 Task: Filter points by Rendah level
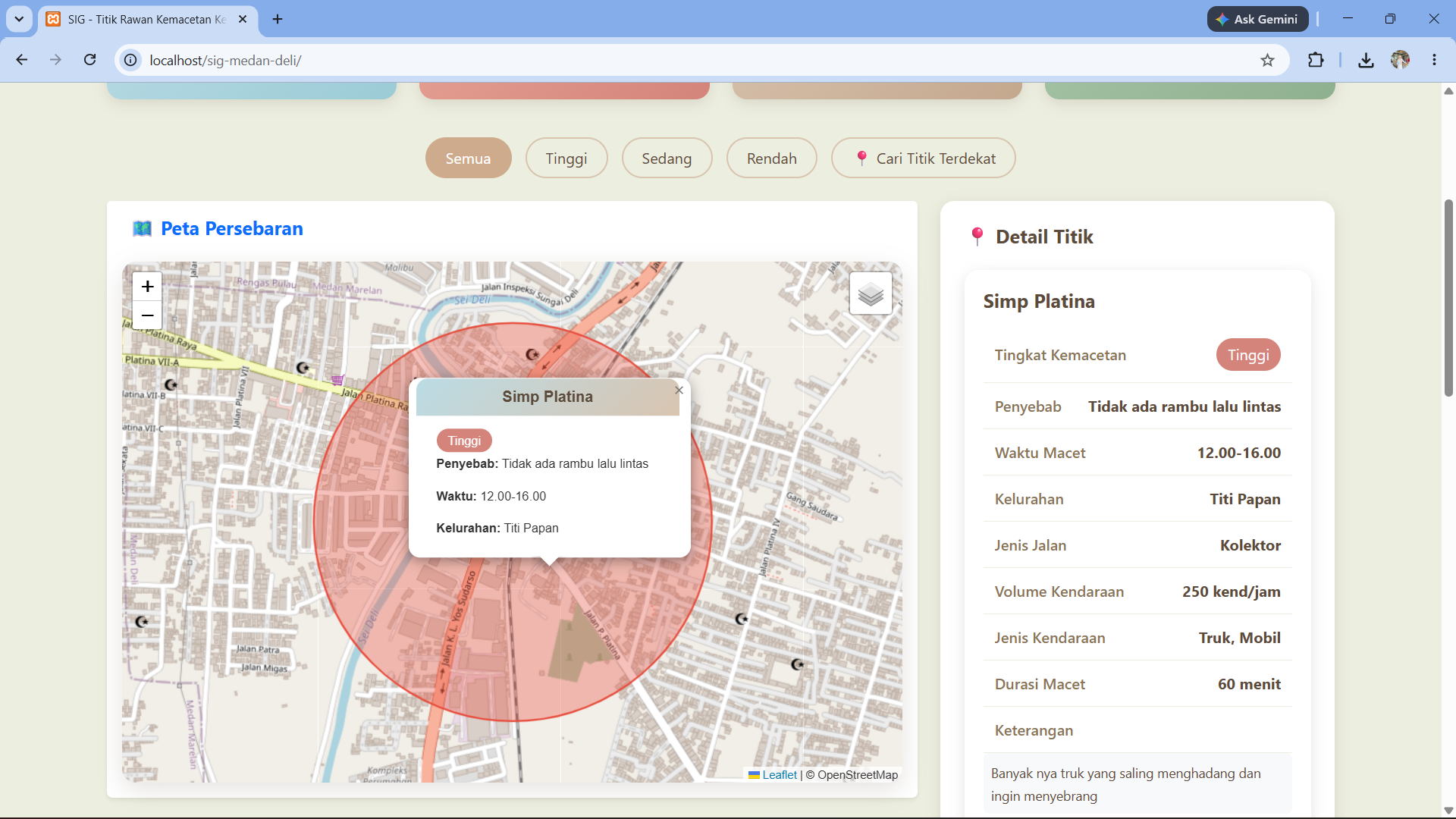click(771, 158)
